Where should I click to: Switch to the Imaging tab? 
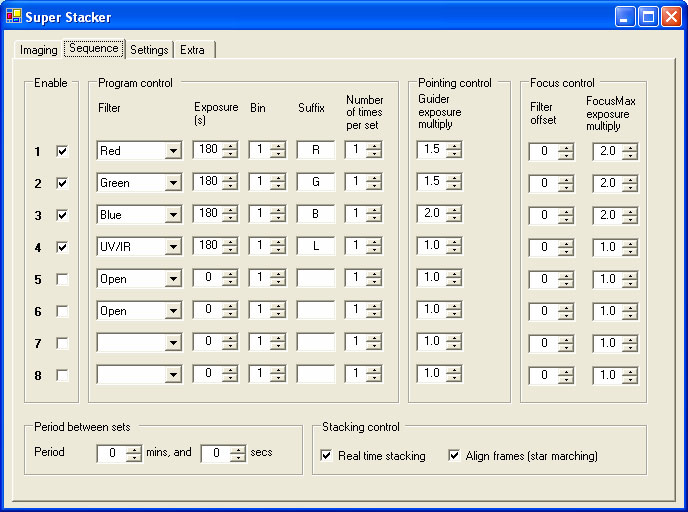tap(39, 50)
